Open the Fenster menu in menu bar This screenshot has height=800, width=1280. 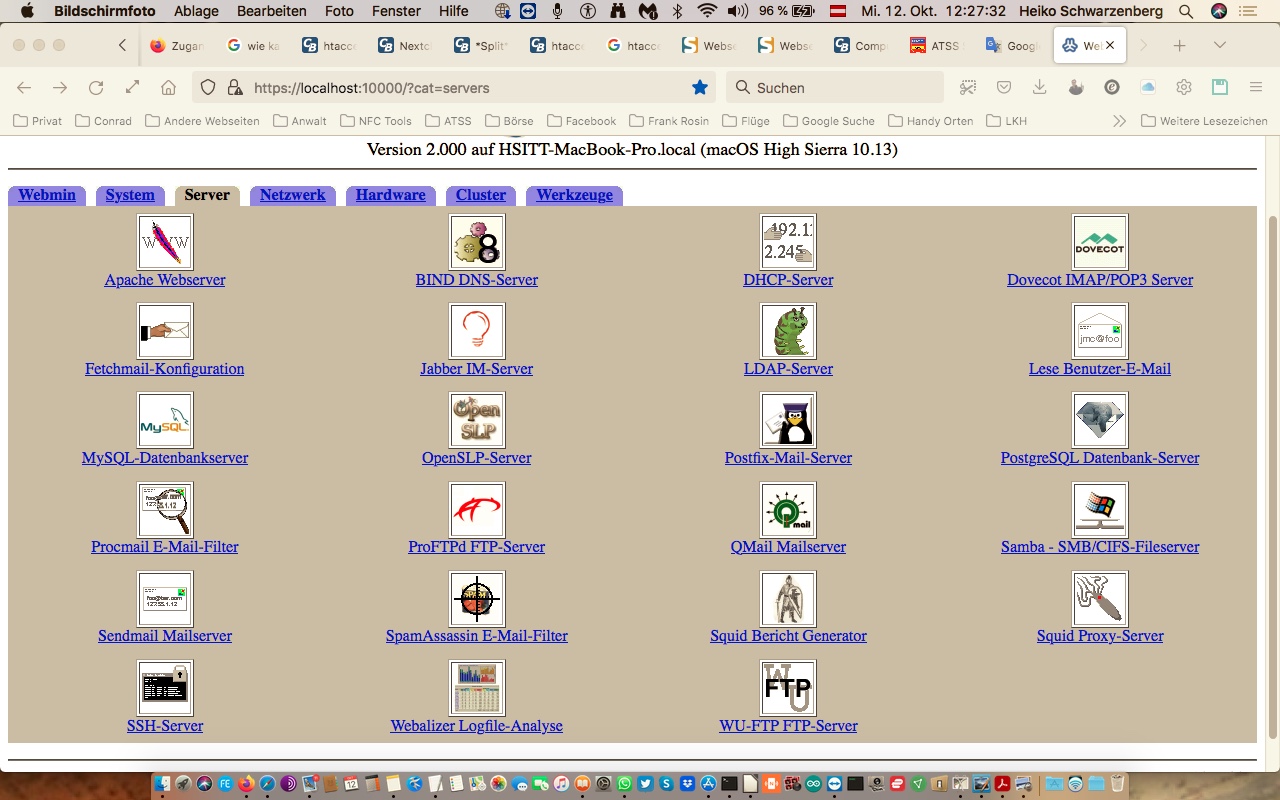396,11
